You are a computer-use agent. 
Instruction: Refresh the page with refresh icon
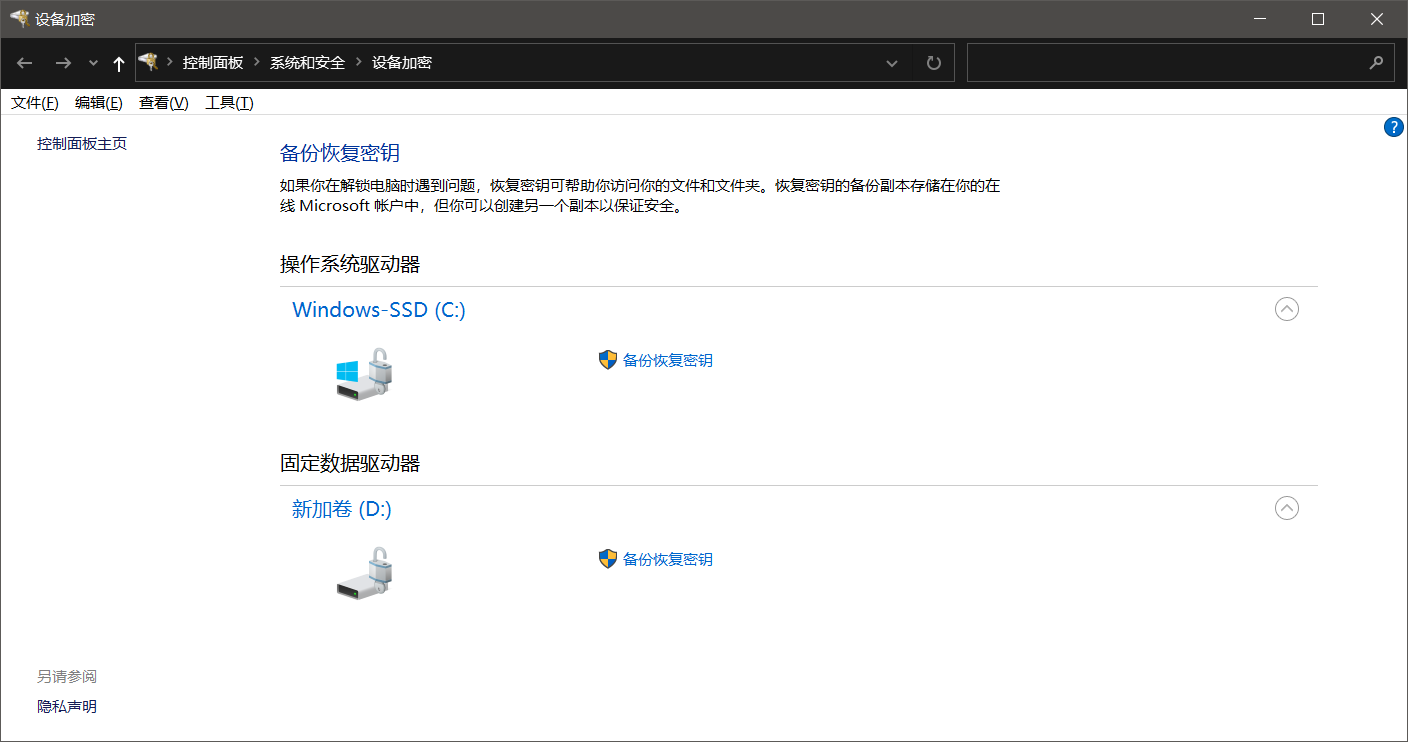934,63
